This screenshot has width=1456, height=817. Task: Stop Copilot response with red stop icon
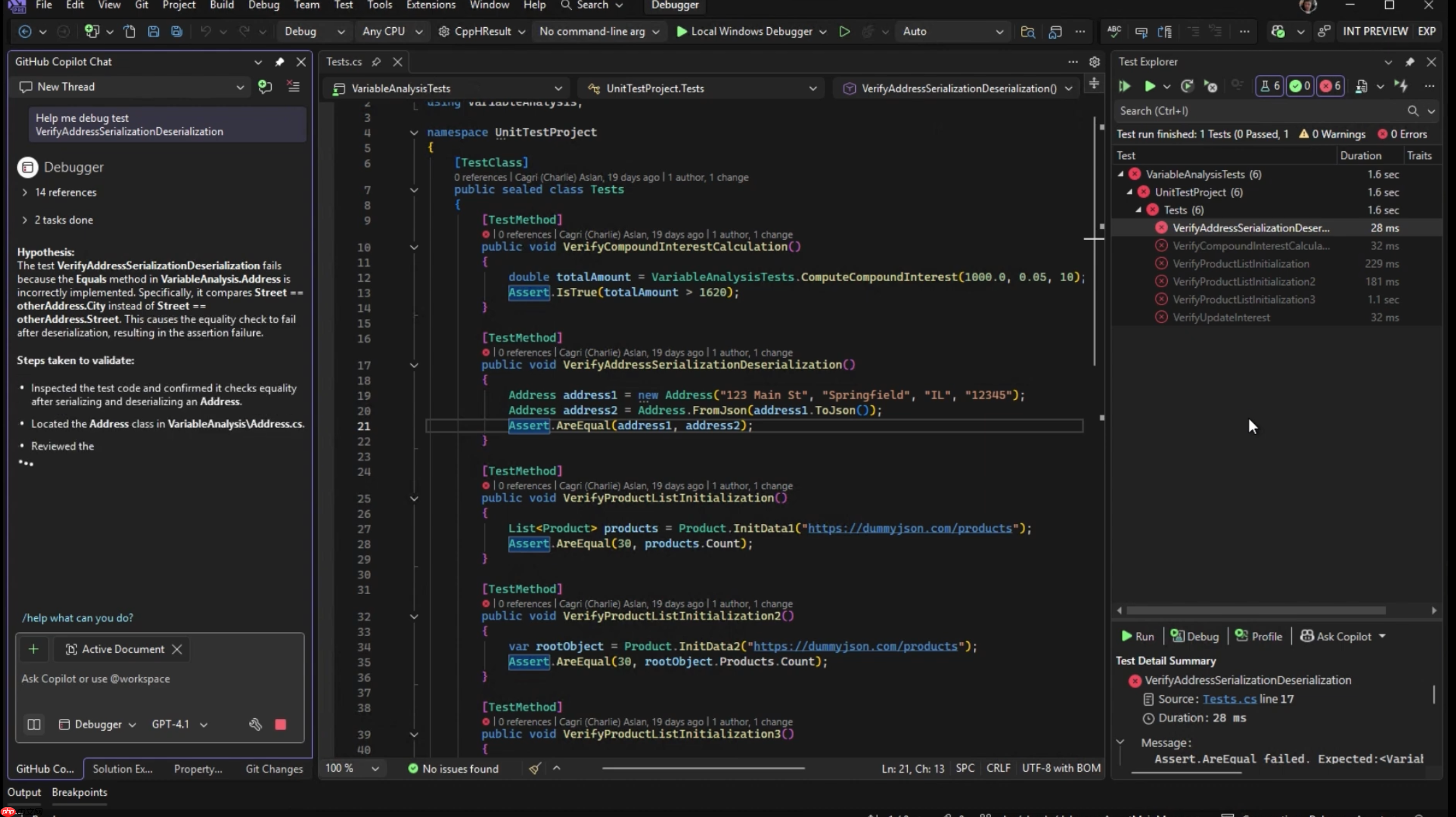coord(281,724)
